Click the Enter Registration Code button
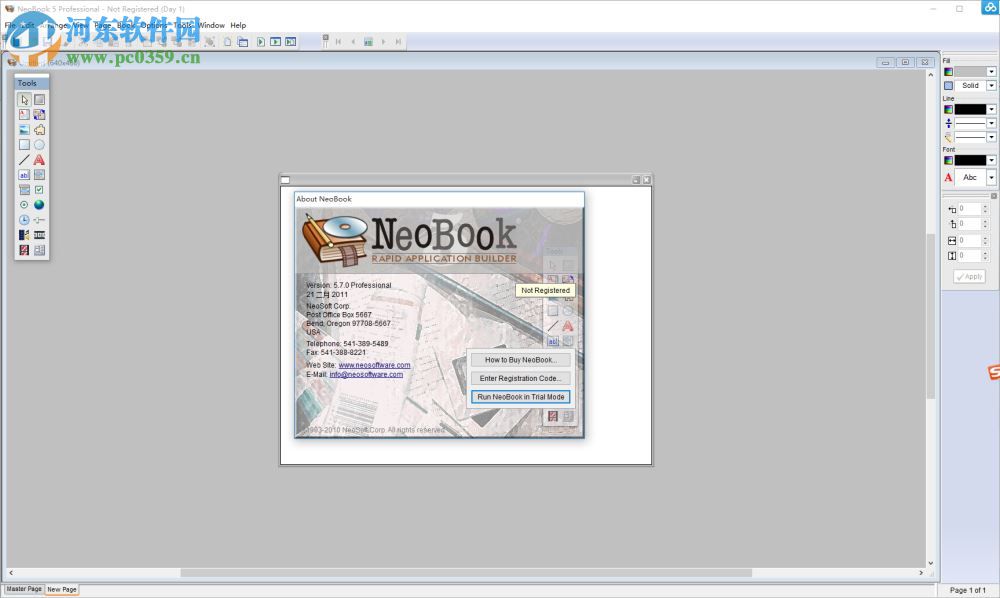 [520, 378]
